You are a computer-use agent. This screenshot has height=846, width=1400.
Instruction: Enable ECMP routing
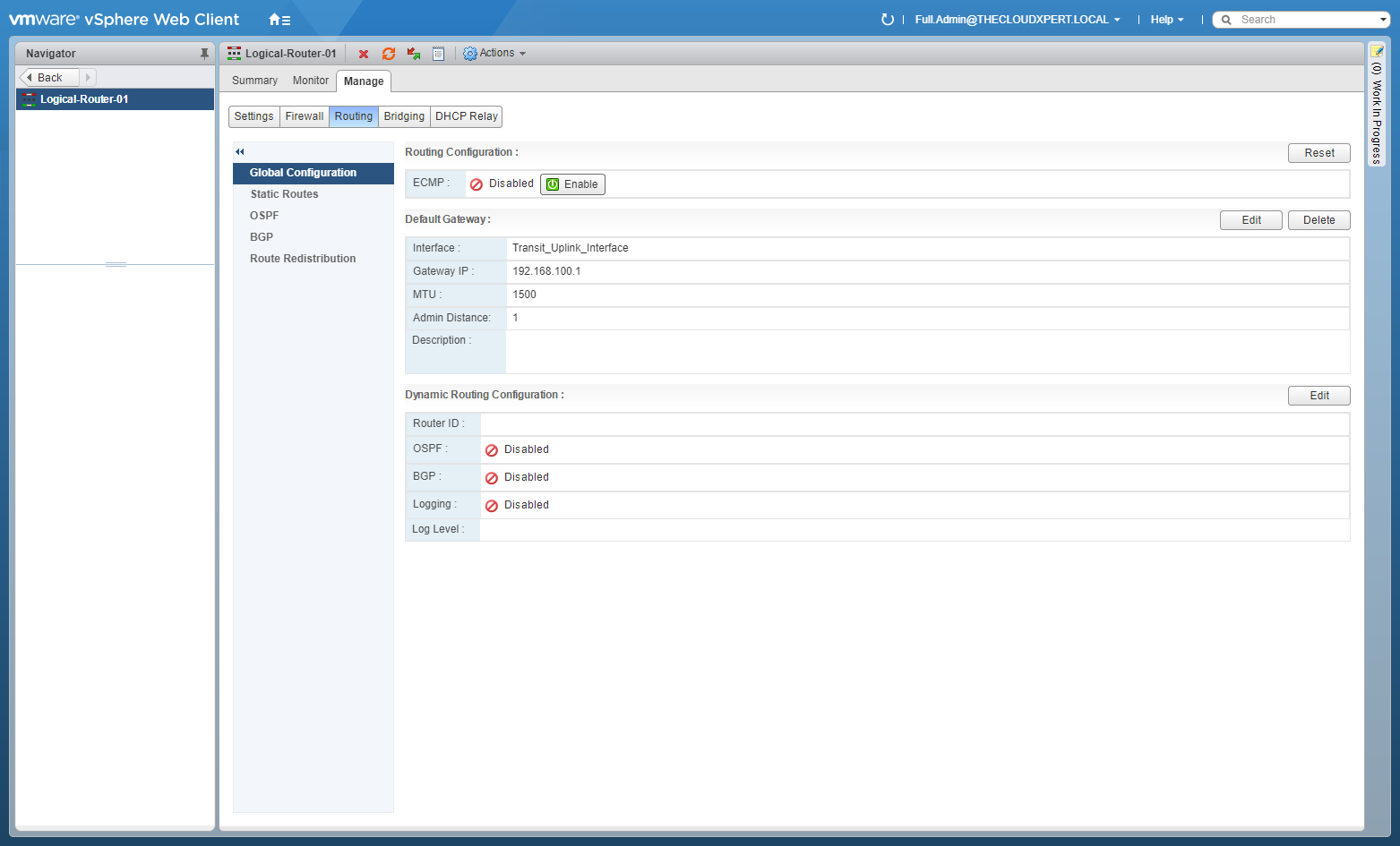pyautogui.click(x=572, y=184)
